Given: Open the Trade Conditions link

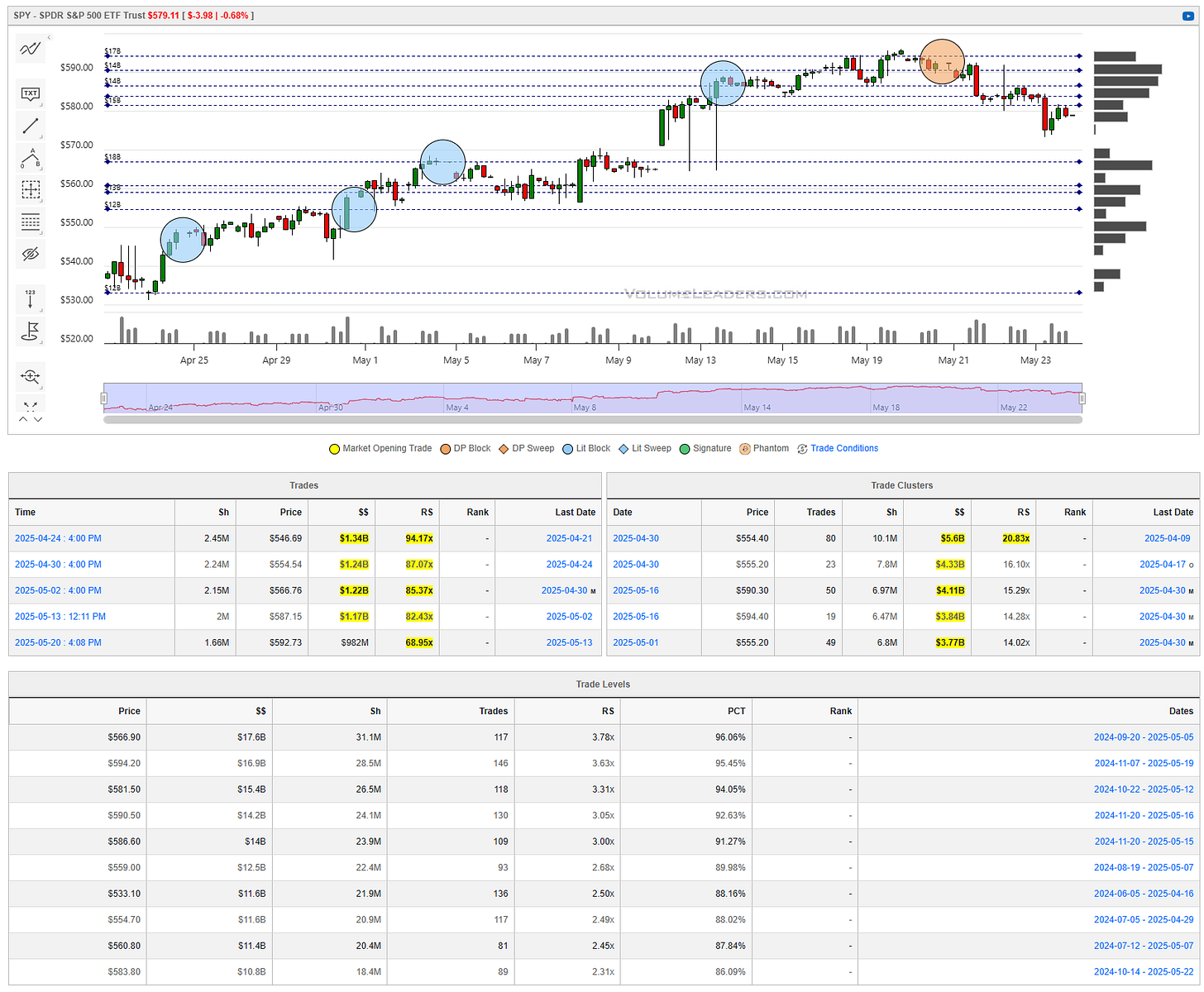Looking at the screenshot, I should tap(844, 449).
